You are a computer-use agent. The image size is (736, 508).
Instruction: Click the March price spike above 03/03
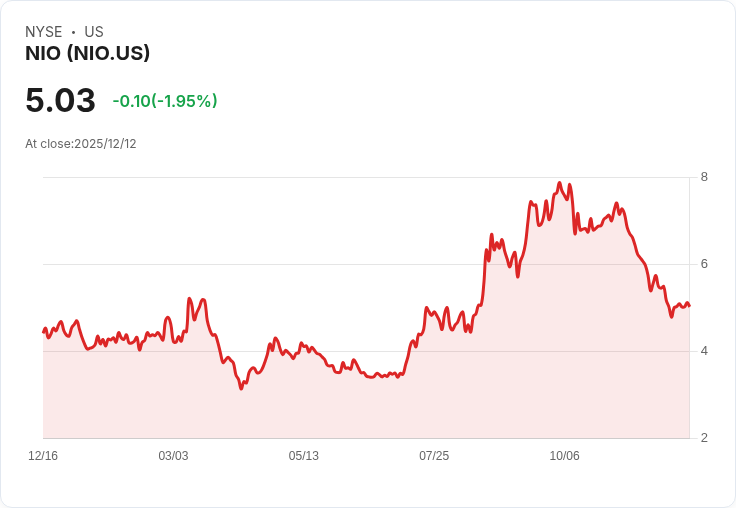(190, 299)
